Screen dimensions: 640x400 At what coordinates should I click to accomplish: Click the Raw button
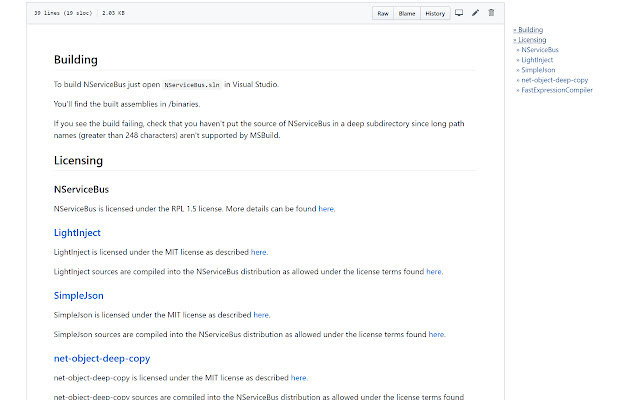tap(383, 13)
